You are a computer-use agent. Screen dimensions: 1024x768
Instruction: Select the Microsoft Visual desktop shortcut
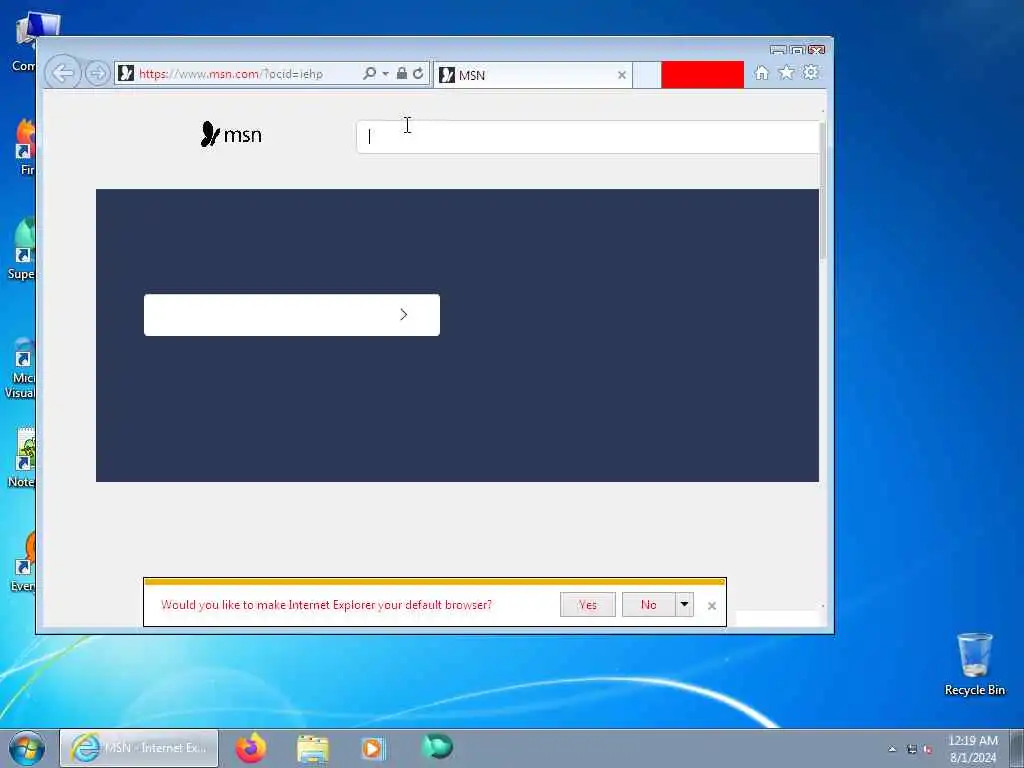pyautogui.click(x=22, y=368)
